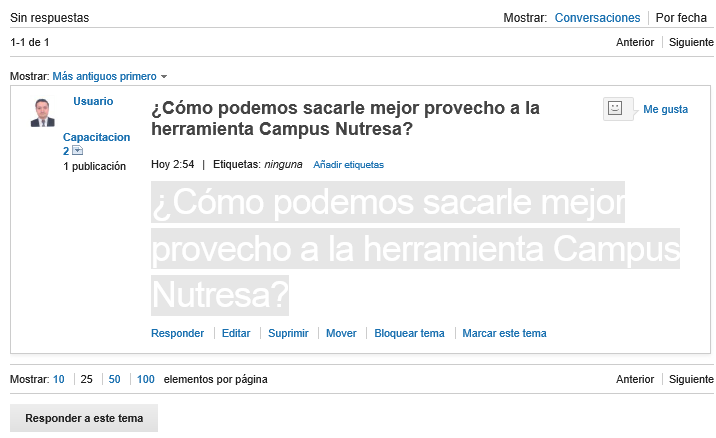
Task: Select 25 elements per page
Action: (x=86, y=380)
